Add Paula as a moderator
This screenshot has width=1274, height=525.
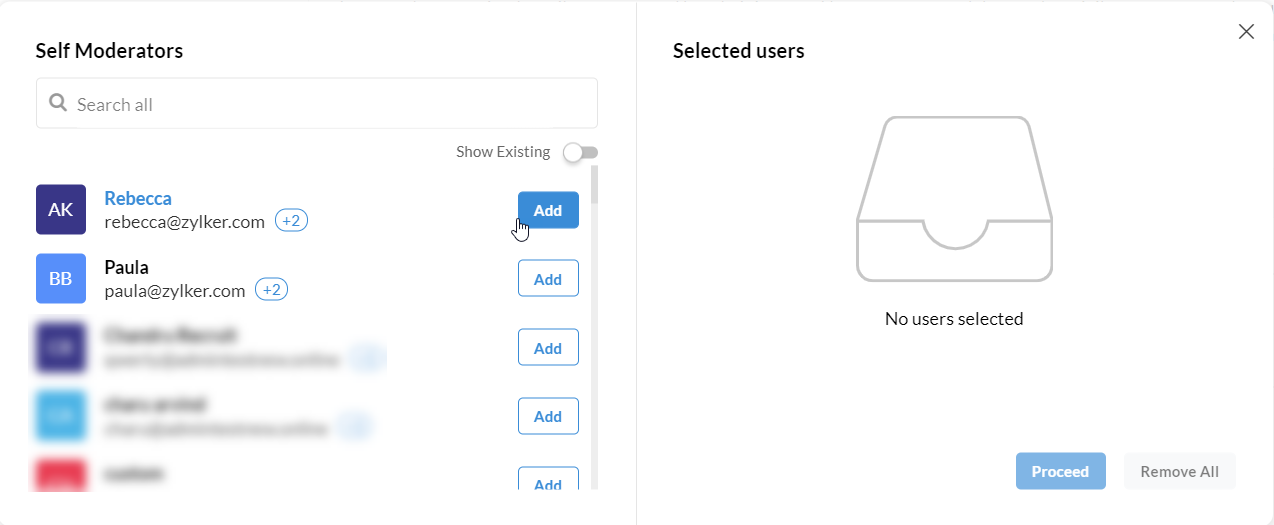click(548, 279)
